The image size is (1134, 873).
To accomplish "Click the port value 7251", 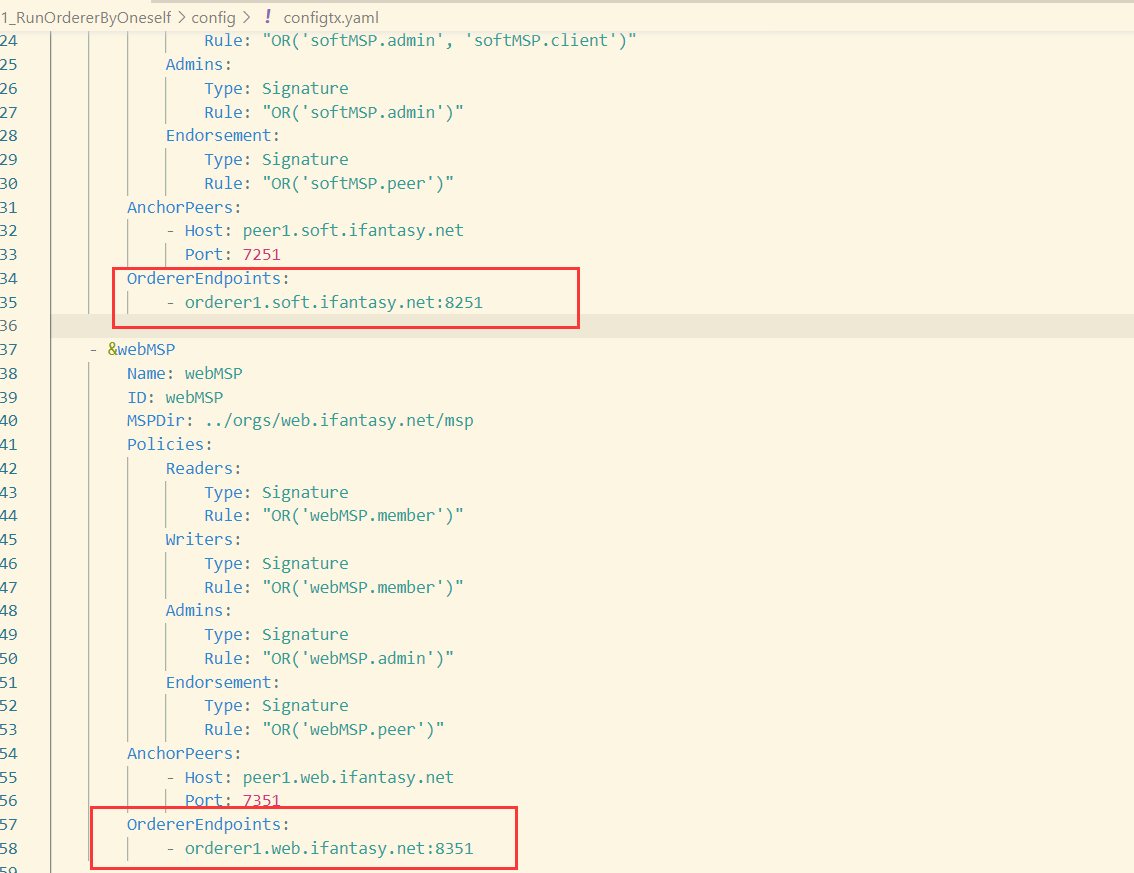I will pyautogui.click(x=261, y=255).
